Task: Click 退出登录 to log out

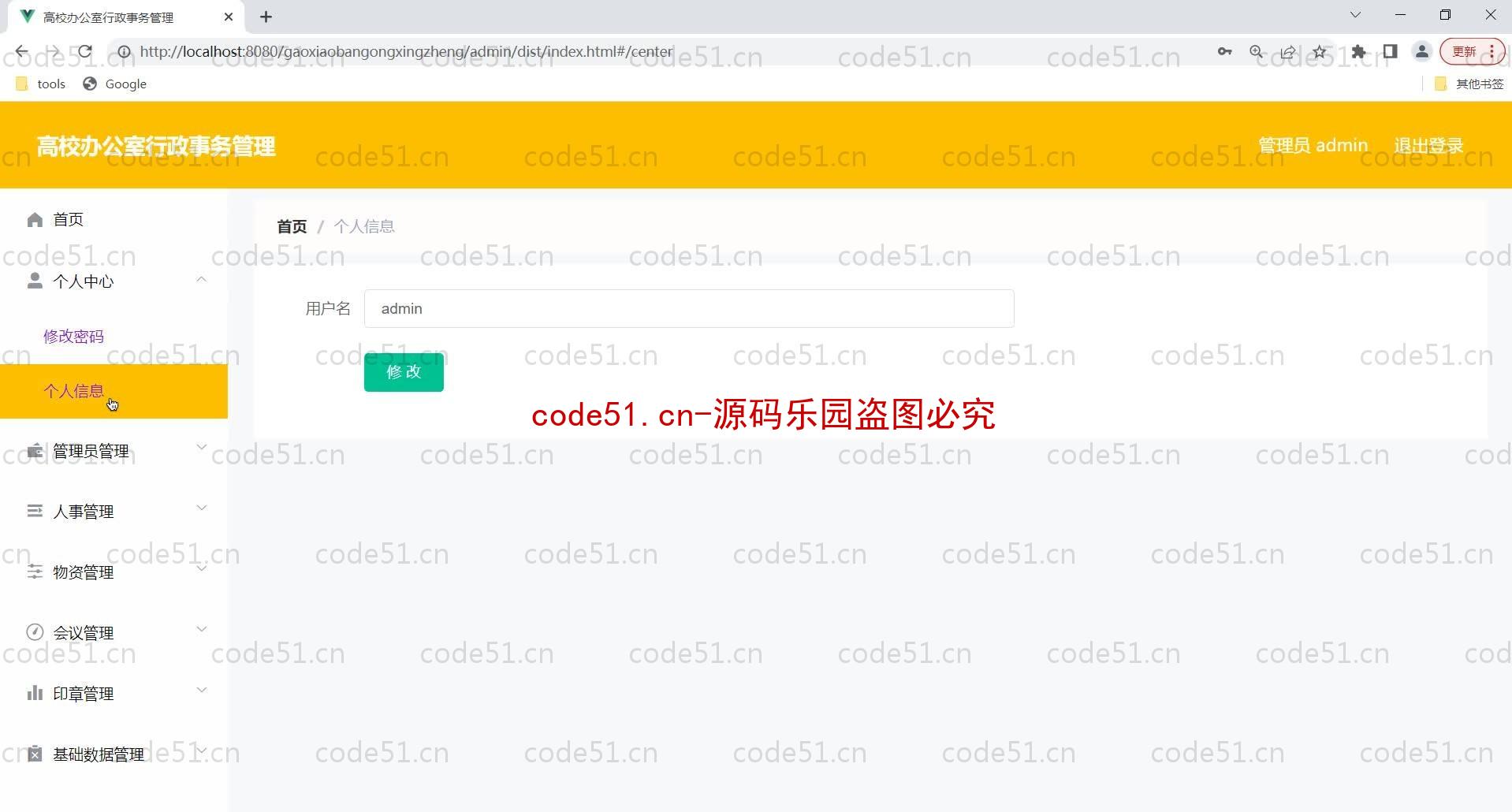Action: 1428,146
